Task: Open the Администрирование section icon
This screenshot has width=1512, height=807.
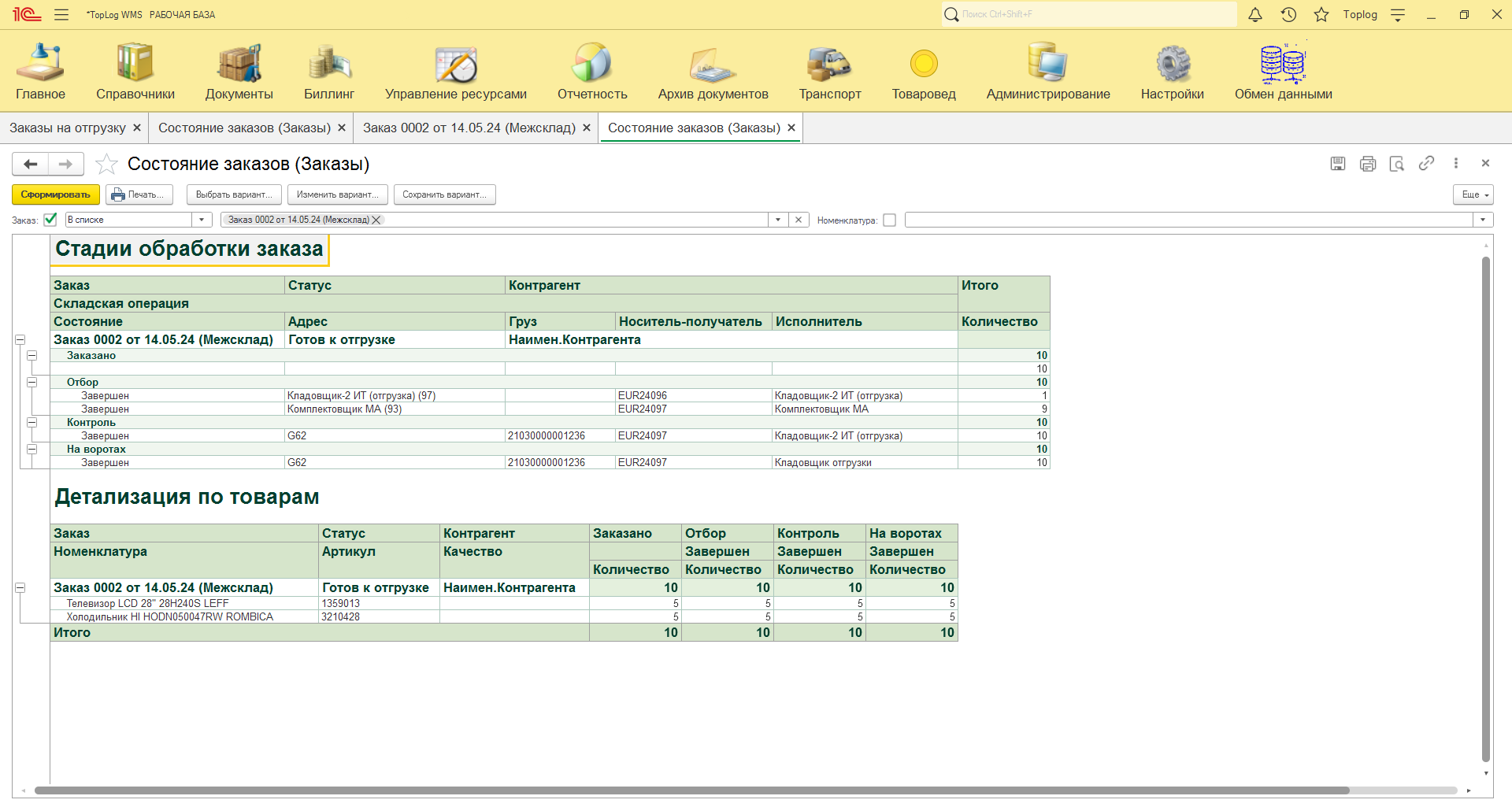Action: tap(1048, 63)
